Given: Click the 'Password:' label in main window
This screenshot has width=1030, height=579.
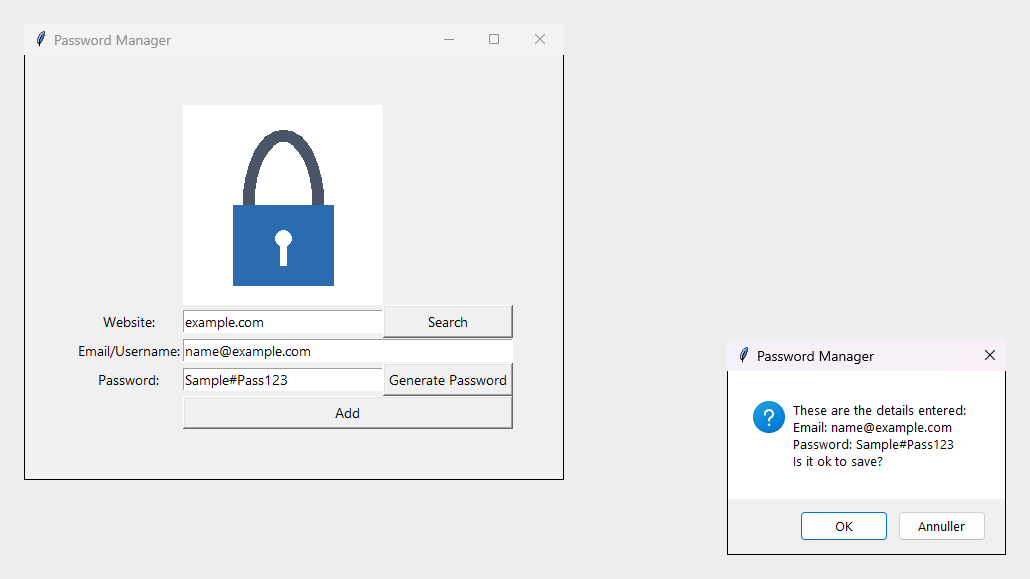Looking at the screenshot, I should pyautogui.click(x=129, y=381).
